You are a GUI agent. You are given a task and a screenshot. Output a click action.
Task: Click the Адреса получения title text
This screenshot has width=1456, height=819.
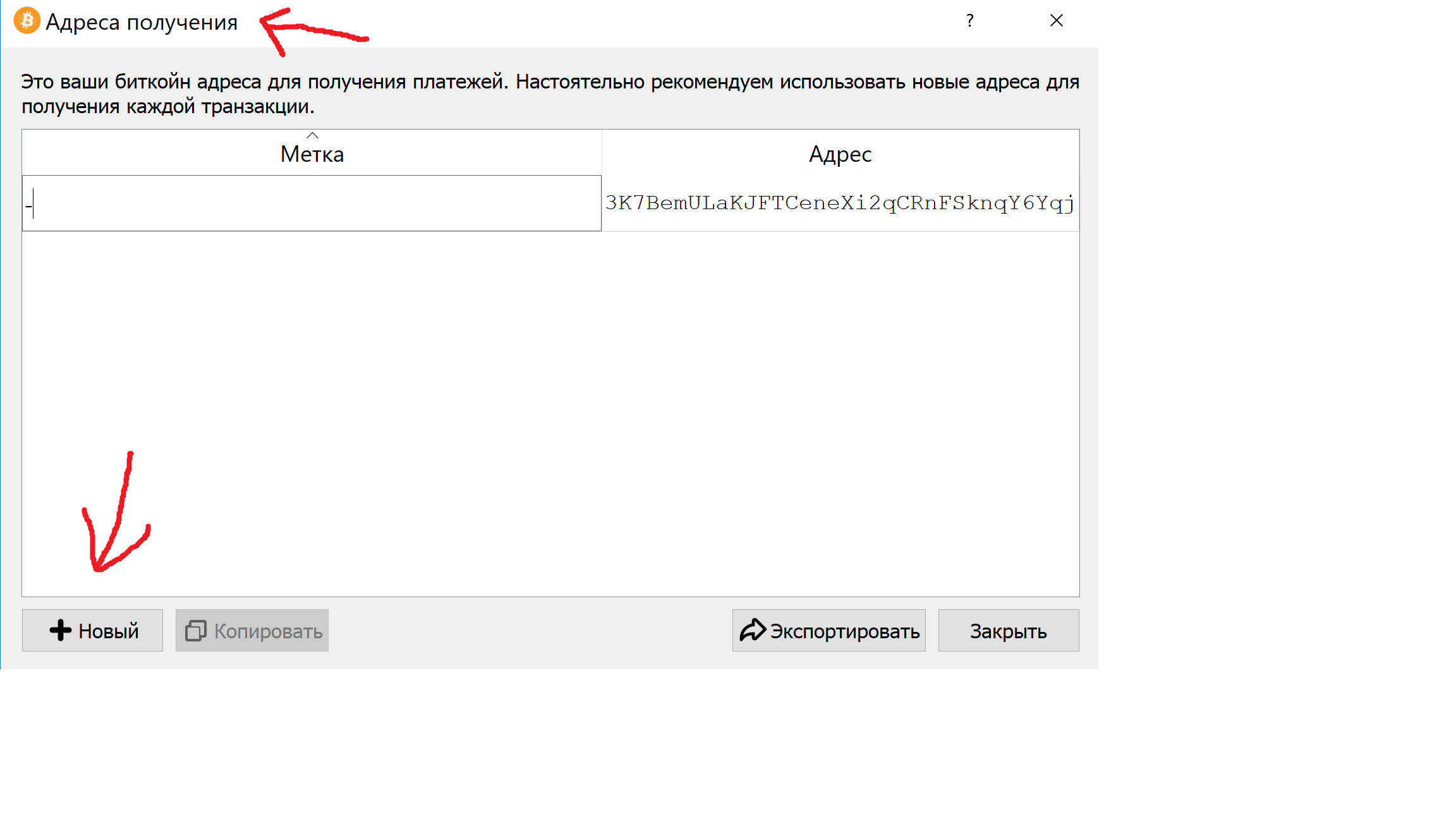pos(142,22)
